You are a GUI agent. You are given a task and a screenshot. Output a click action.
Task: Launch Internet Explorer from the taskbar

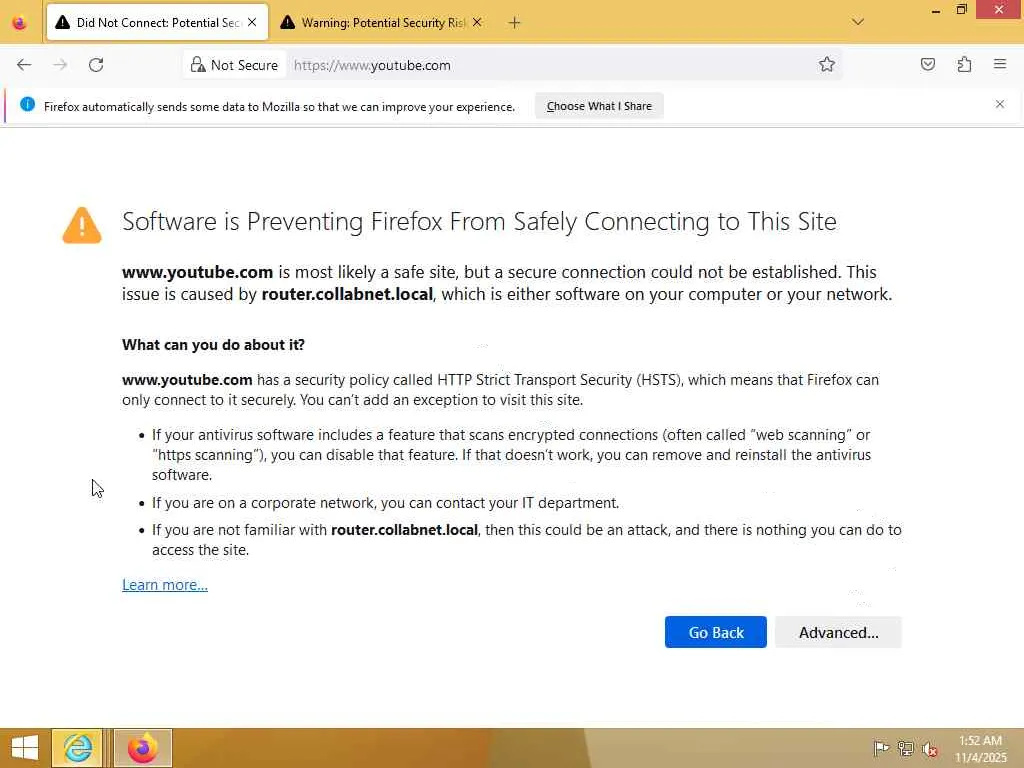(78, 747)
